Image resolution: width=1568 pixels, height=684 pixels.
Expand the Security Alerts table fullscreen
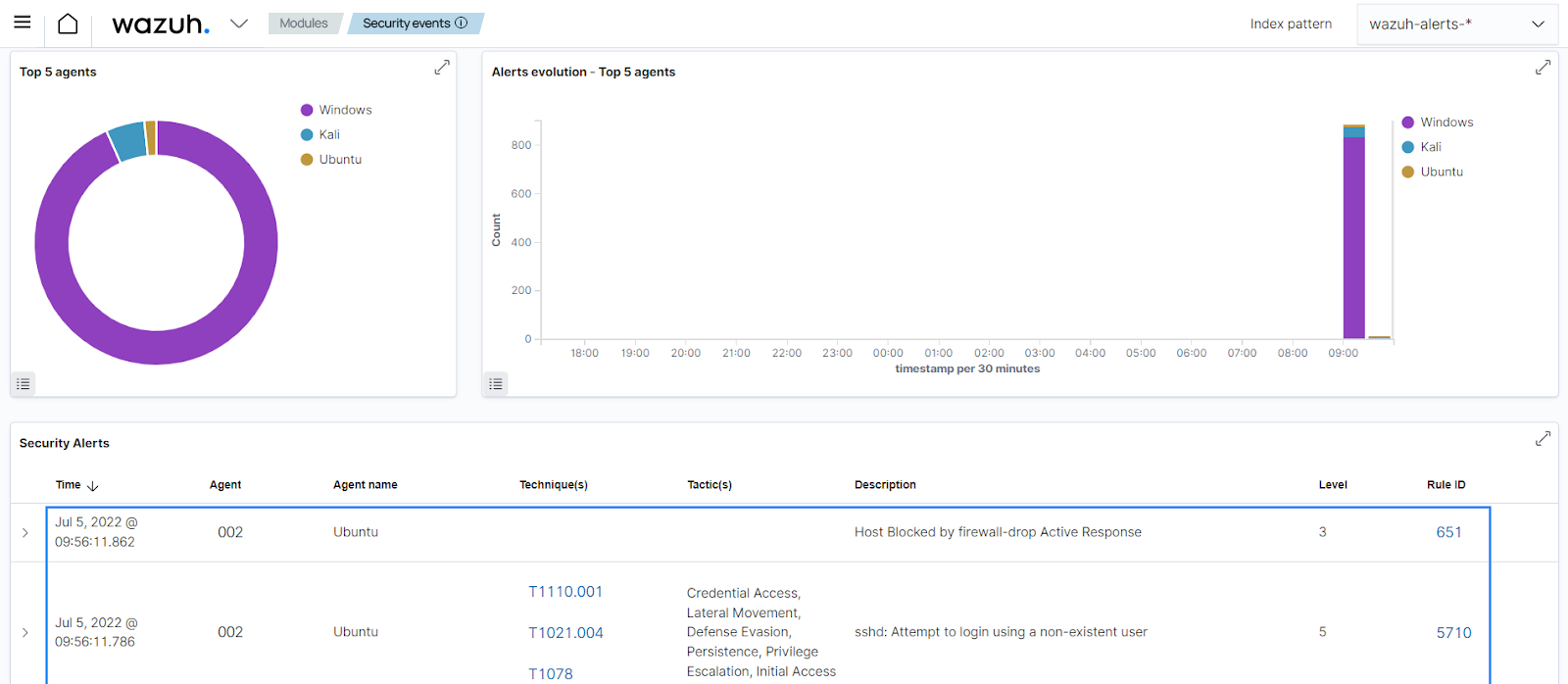click(1543, 438)
